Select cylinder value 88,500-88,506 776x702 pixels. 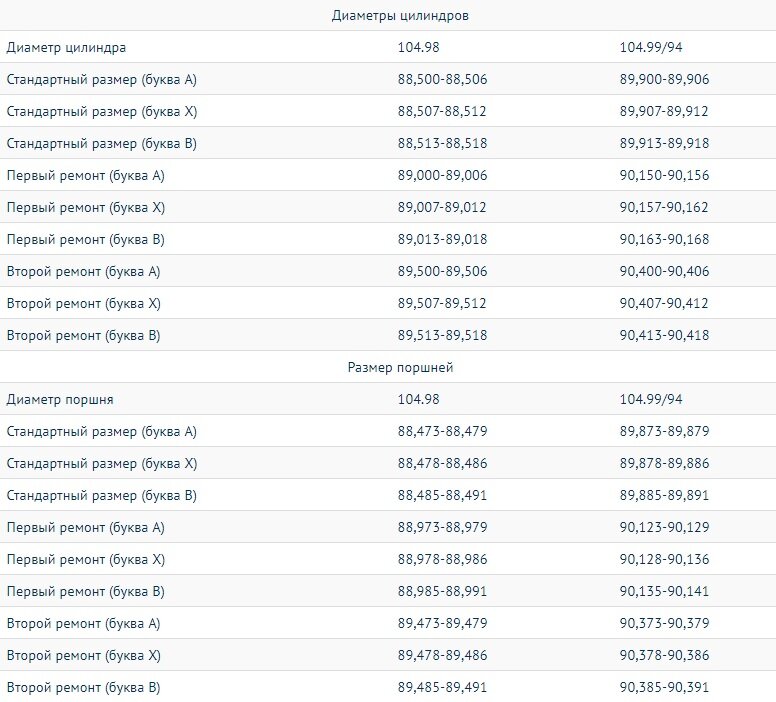[442, 79]
